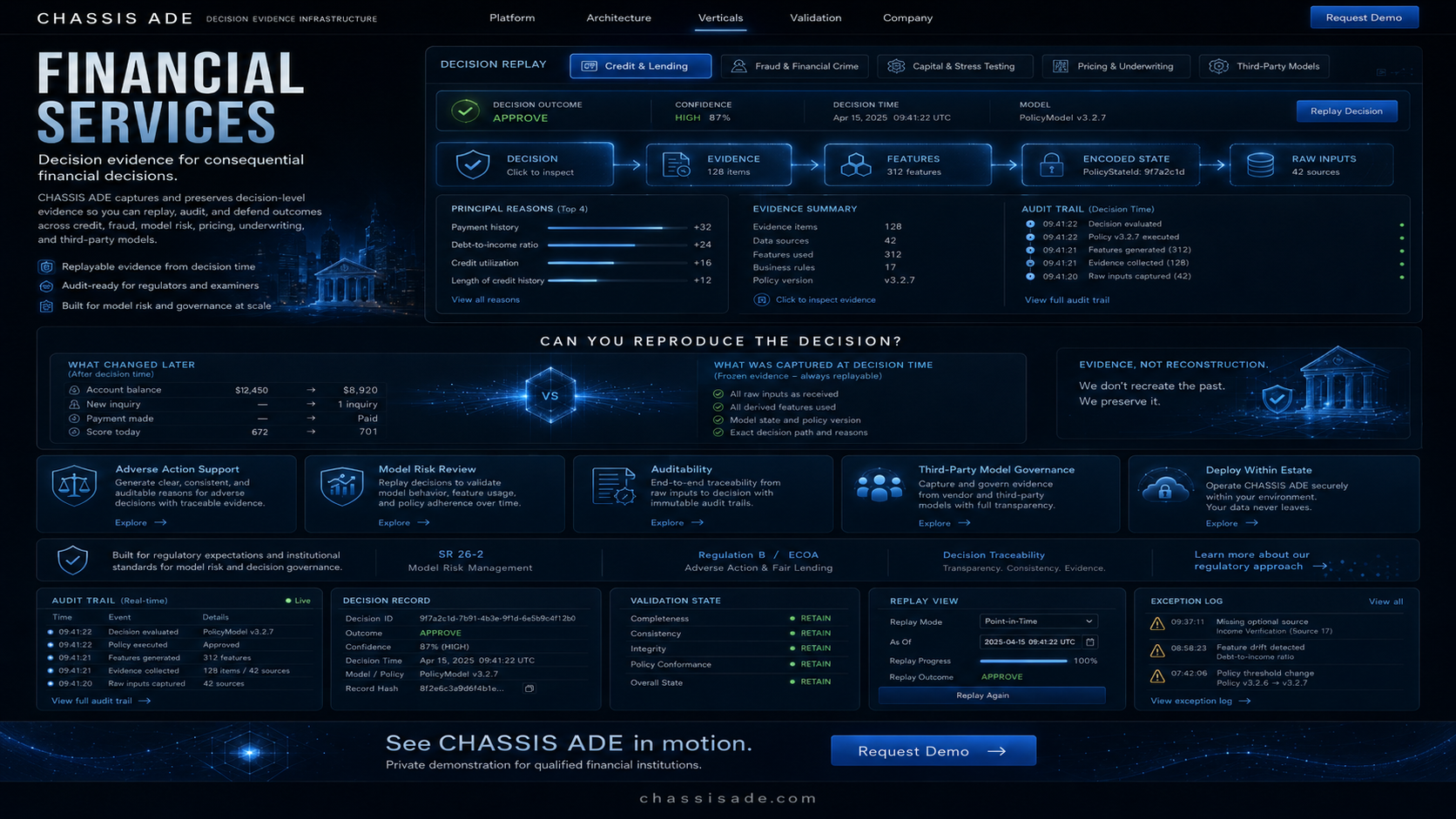Open the calendar icon in As Of field

click(x=1089, y=641)
